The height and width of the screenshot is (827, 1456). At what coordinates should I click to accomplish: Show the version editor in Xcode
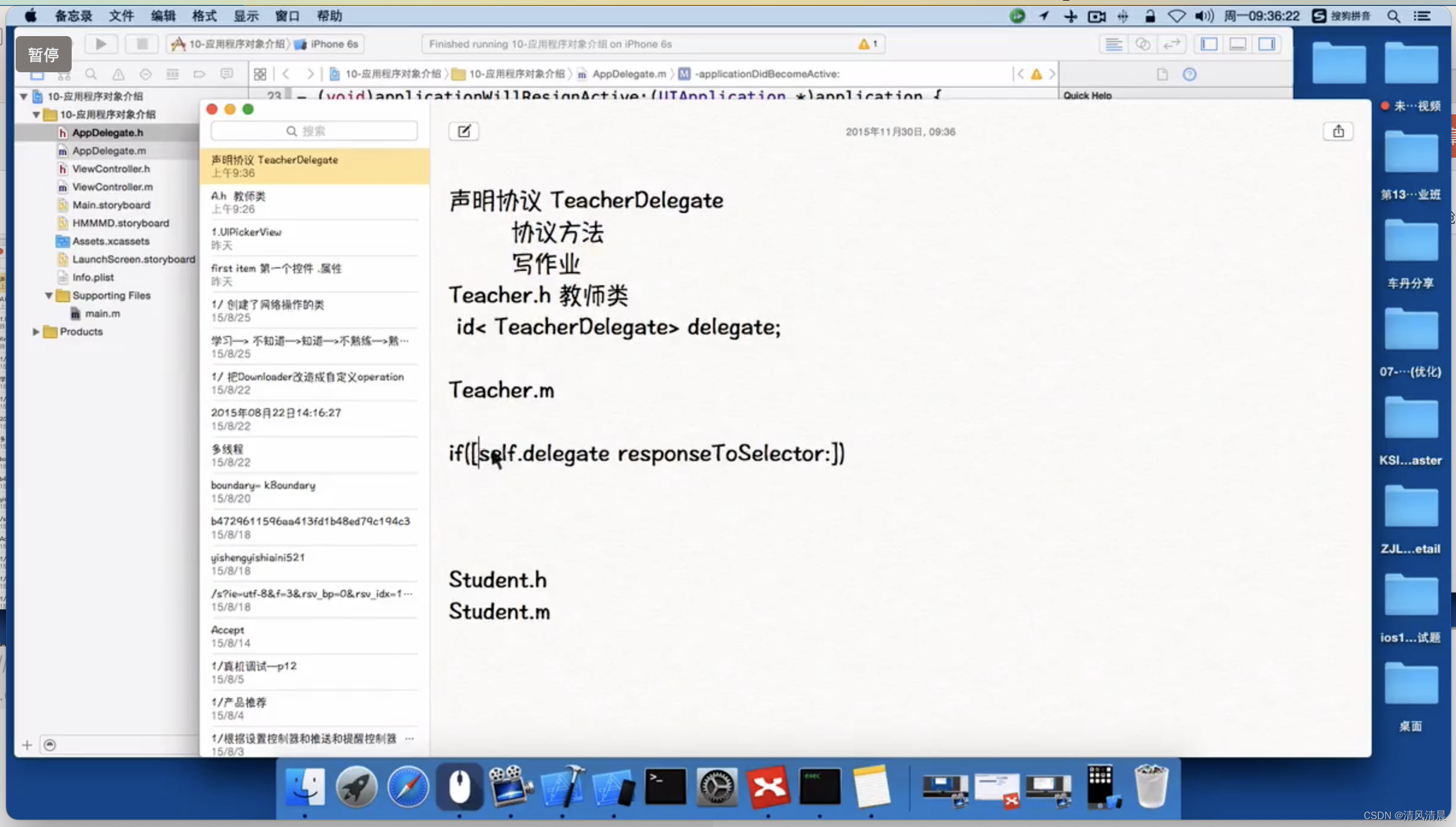tap(1171, 44)
